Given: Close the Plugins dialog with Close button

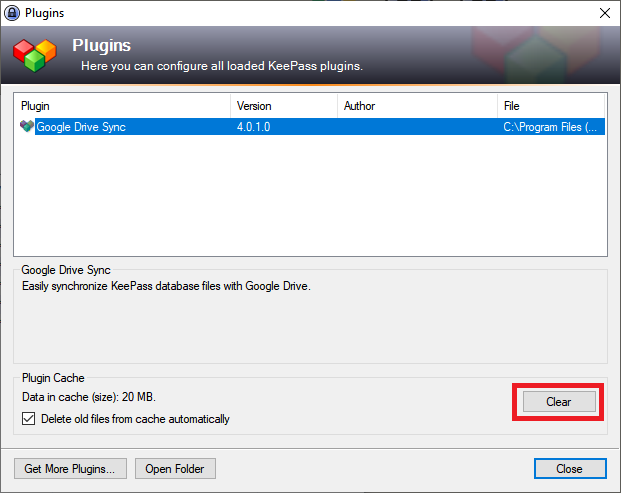Looking at the screenshot, I should click(570, 468).
